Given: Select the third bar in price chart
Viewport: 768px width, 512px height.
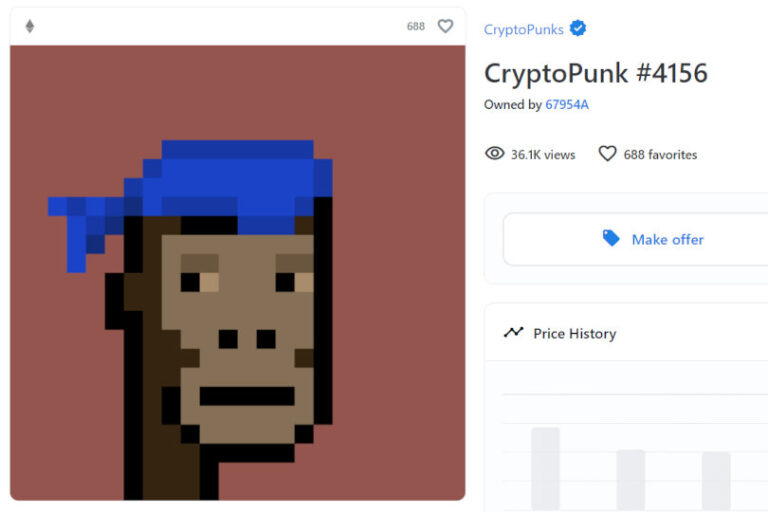Looking at the screenshot, I should pos(716,481).
